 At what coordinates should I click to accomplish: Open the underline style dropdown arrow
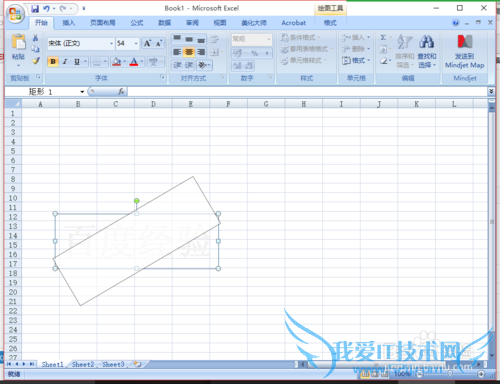(85, 62)
